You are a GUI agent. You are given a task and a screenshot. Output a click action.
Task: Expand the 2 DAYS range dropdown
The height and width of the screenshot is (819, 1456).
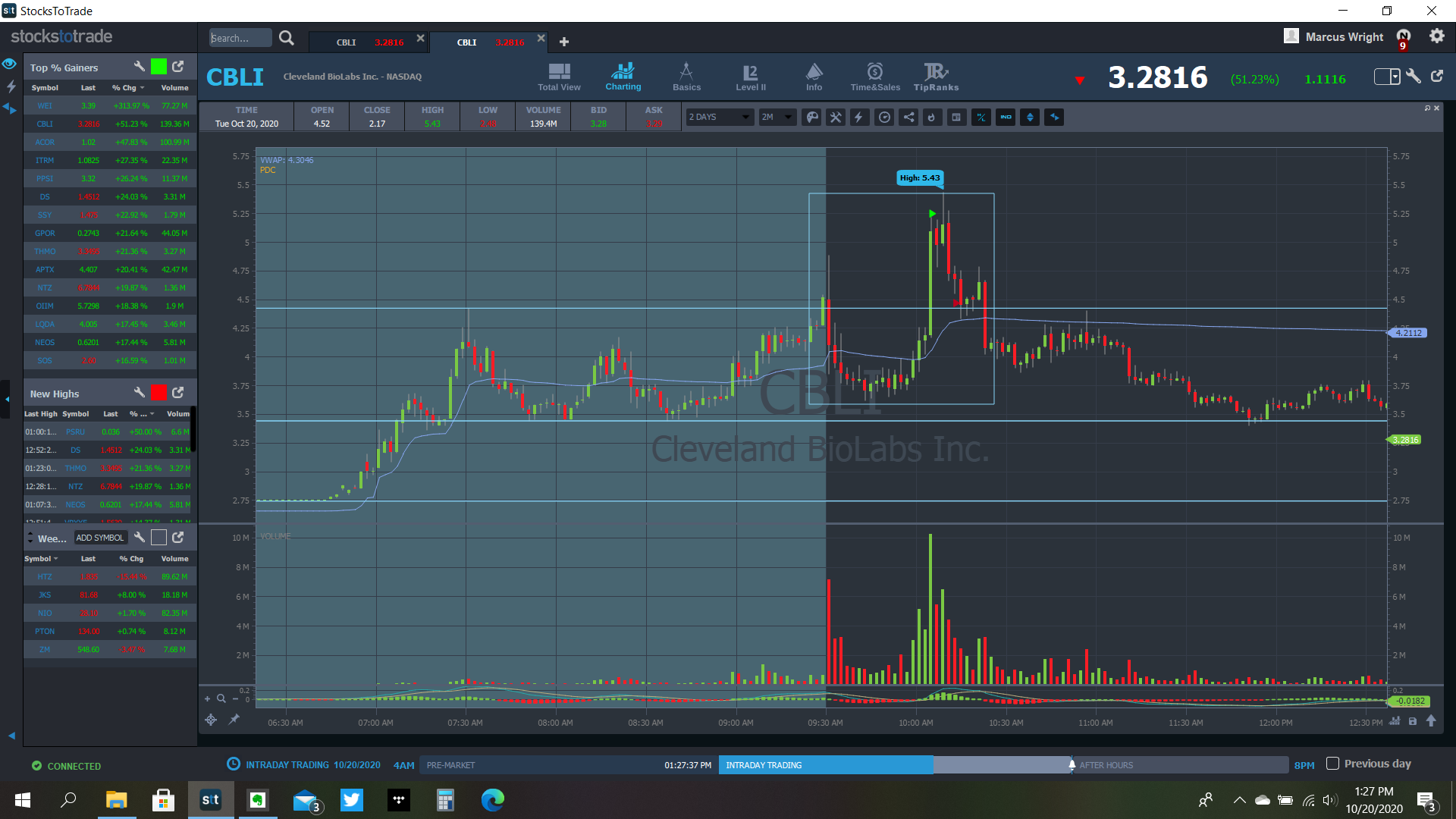720,118
